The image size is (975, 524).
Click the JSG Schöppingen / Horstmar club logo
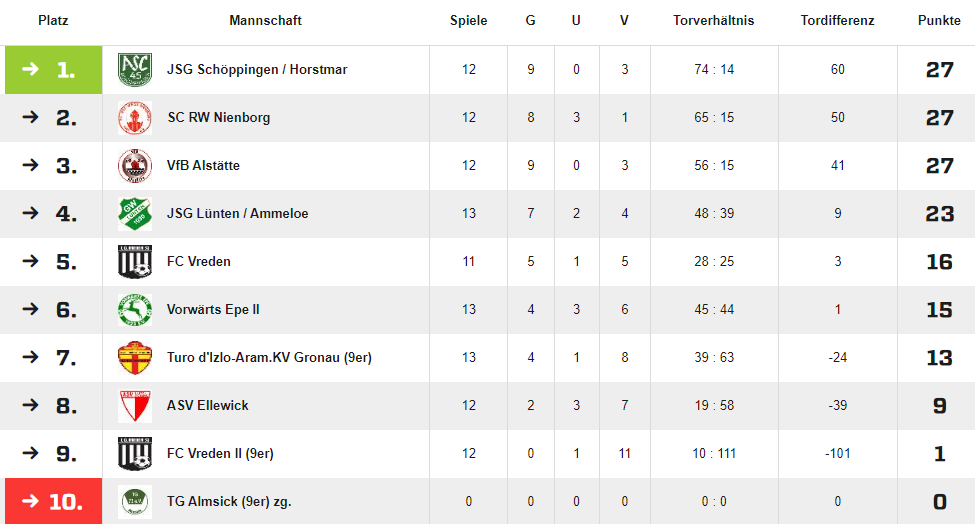(135, 70)
